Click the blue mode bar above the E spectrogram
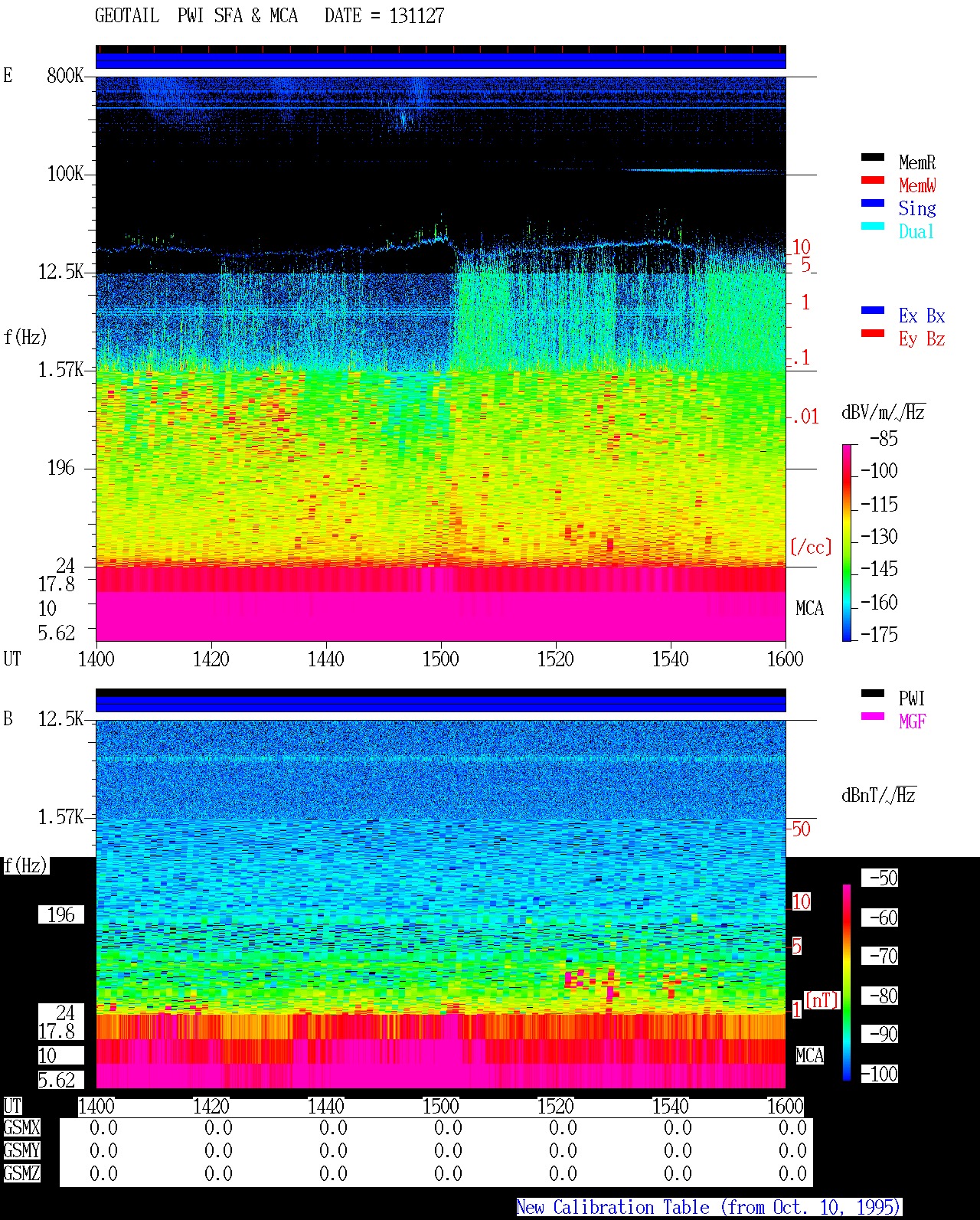Viewport: 980px width, 1220px height. click(x=440, y=61)
